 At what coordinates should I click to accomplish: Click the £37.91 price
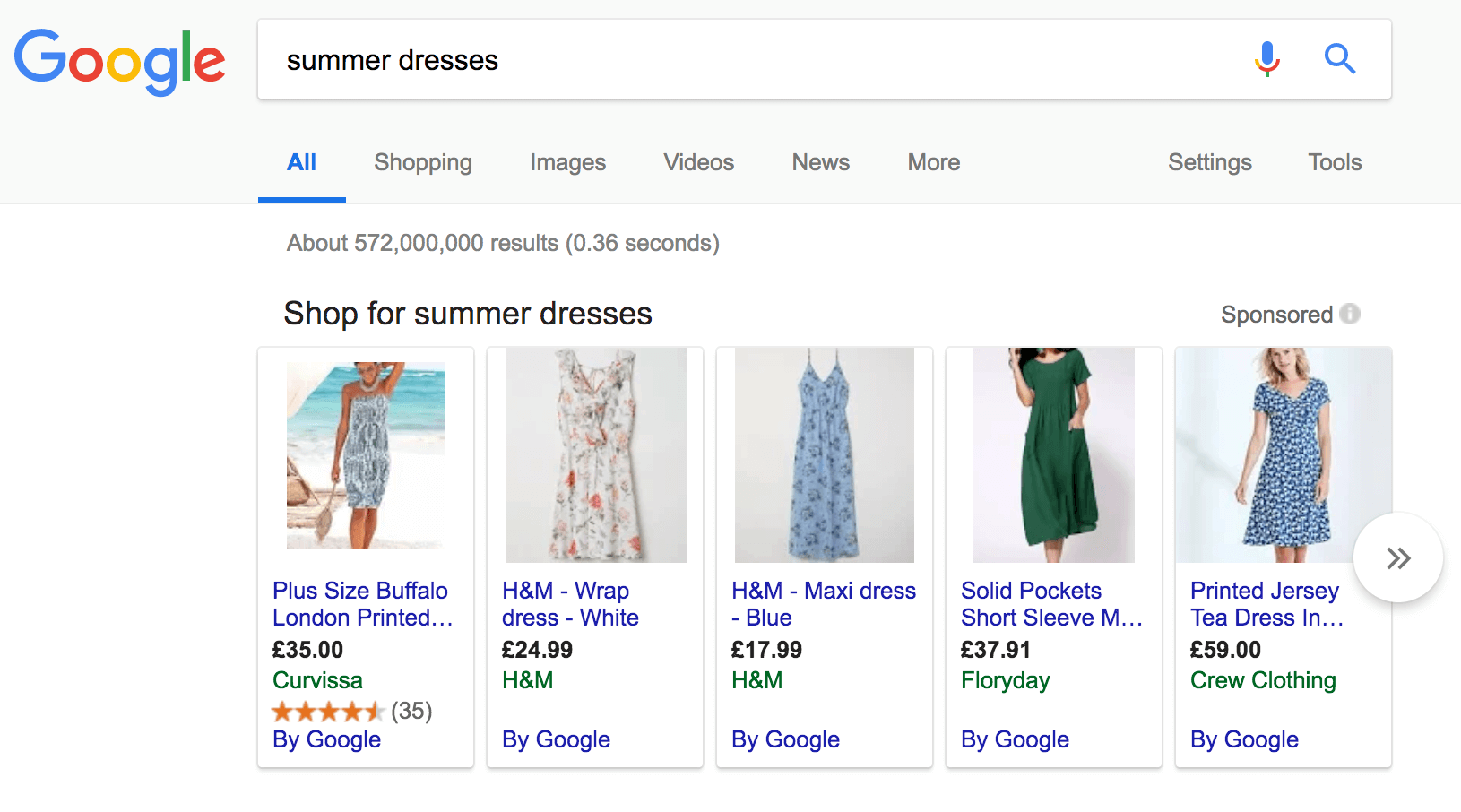click(x=995, y=650)
